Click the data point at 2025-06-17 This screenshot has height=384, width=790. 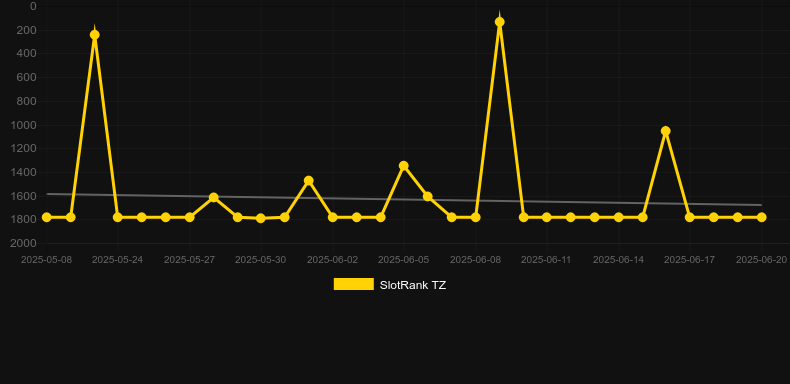point(690,217)
